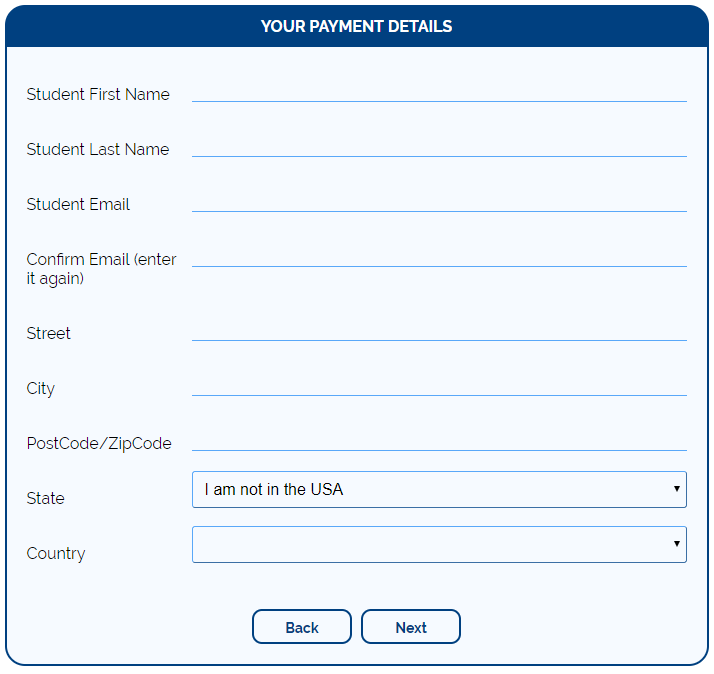Click the City text field

(439, 384)
